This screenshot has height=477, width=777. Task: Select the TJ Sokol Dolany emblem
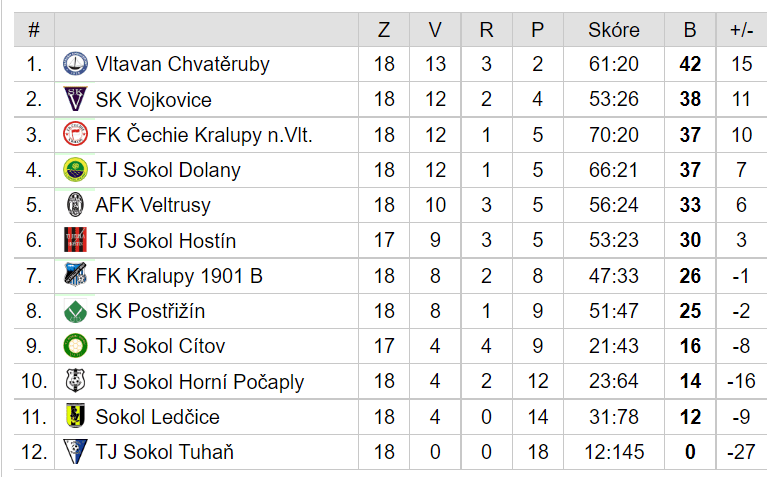75,169
